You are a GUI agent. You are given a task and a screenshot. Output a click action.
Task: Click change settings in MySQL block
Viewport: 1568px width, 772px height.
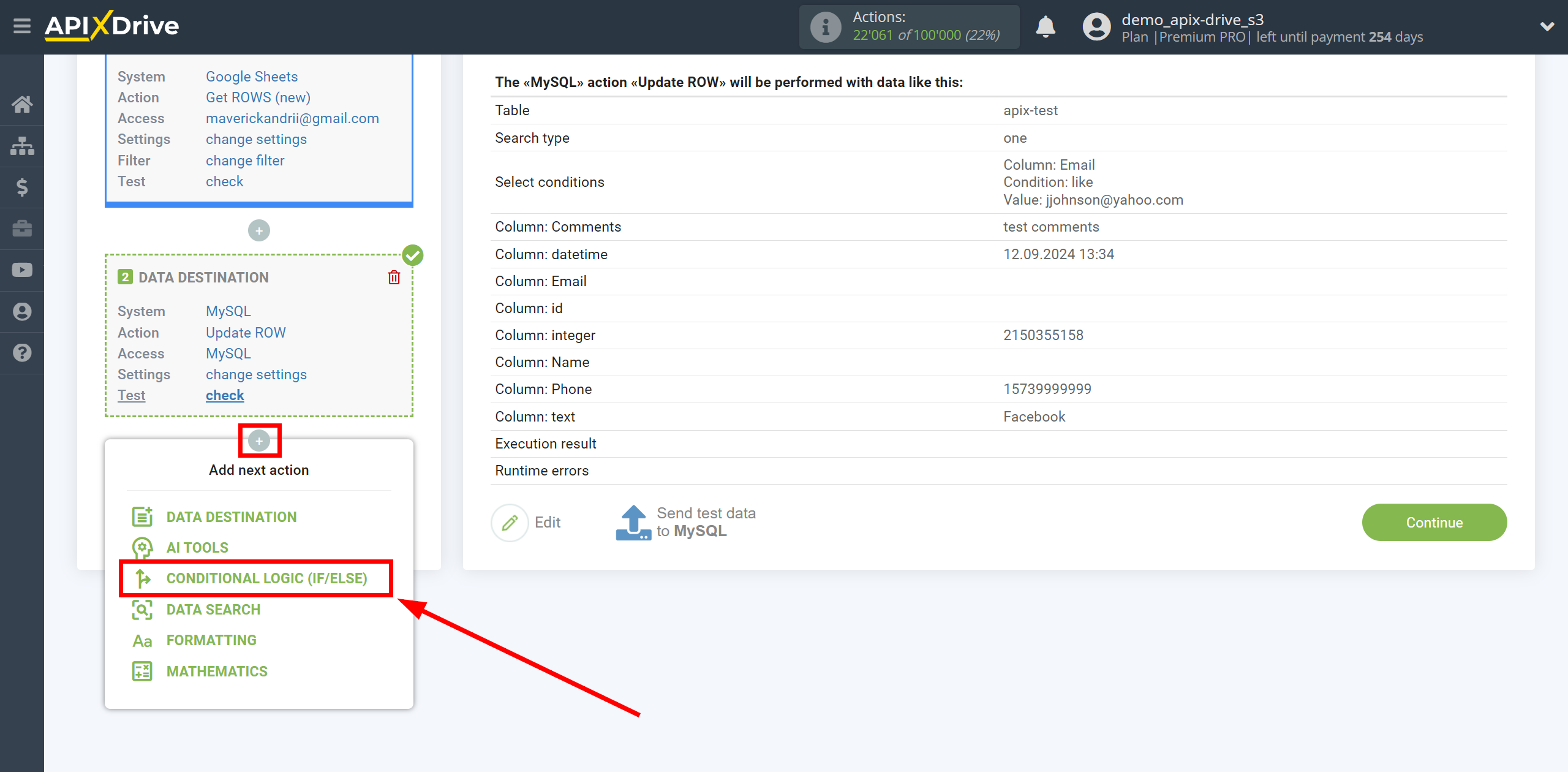pos(256,374)
